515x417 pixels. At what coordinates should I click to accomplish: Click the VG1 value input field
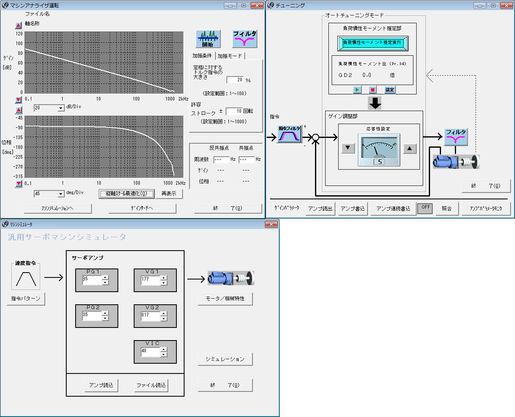(x=150, y=280)
